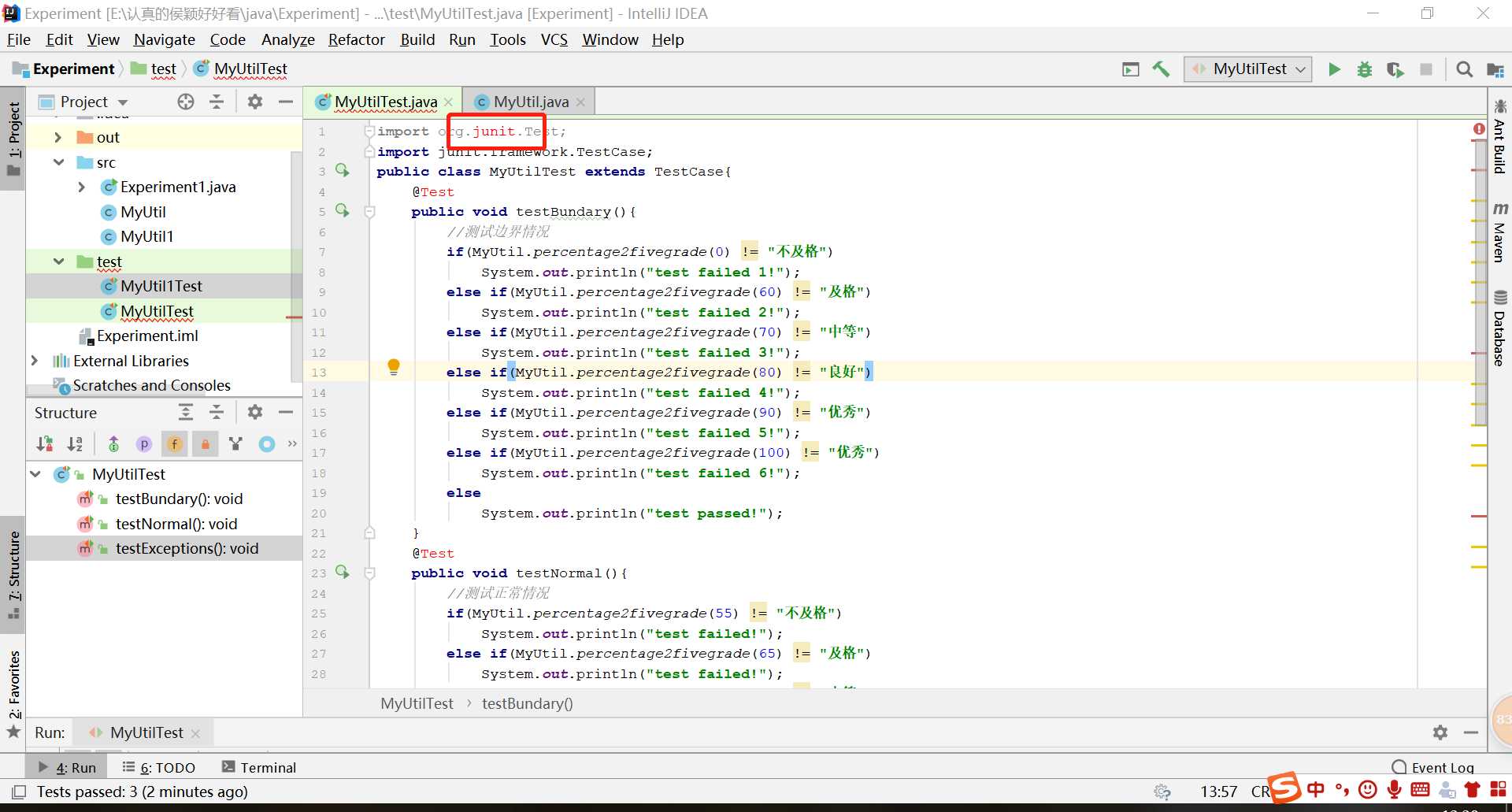Build project with hammer icon

(1161, 69)
